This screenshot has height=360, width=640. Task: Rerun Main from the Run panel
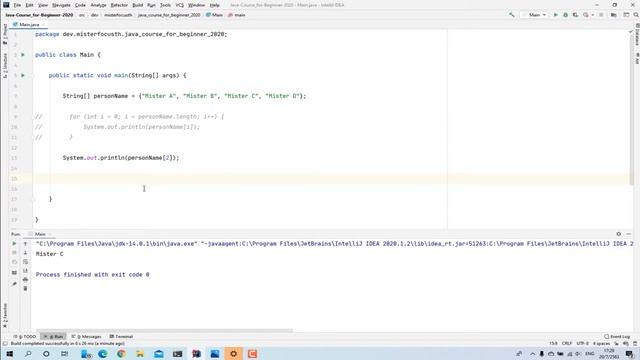point(14,244)
